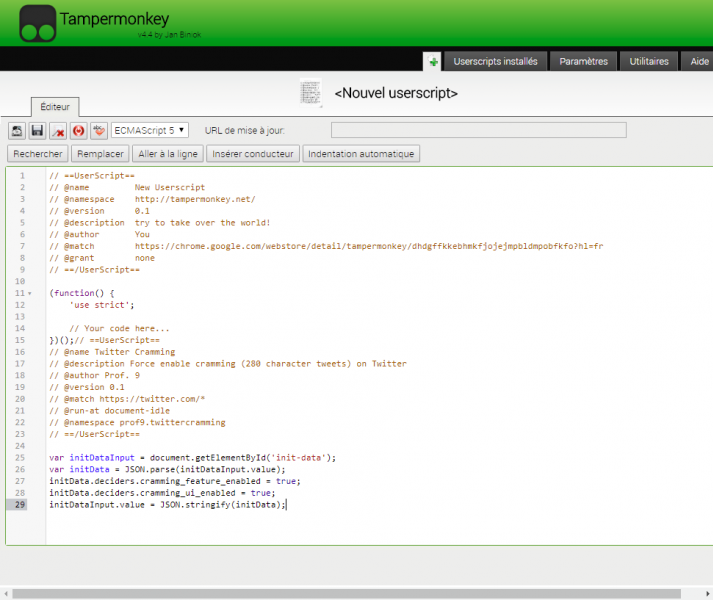The image size is (713, 600).
Task: Click the URL de mise à jour input field
Action: point(479,130)
